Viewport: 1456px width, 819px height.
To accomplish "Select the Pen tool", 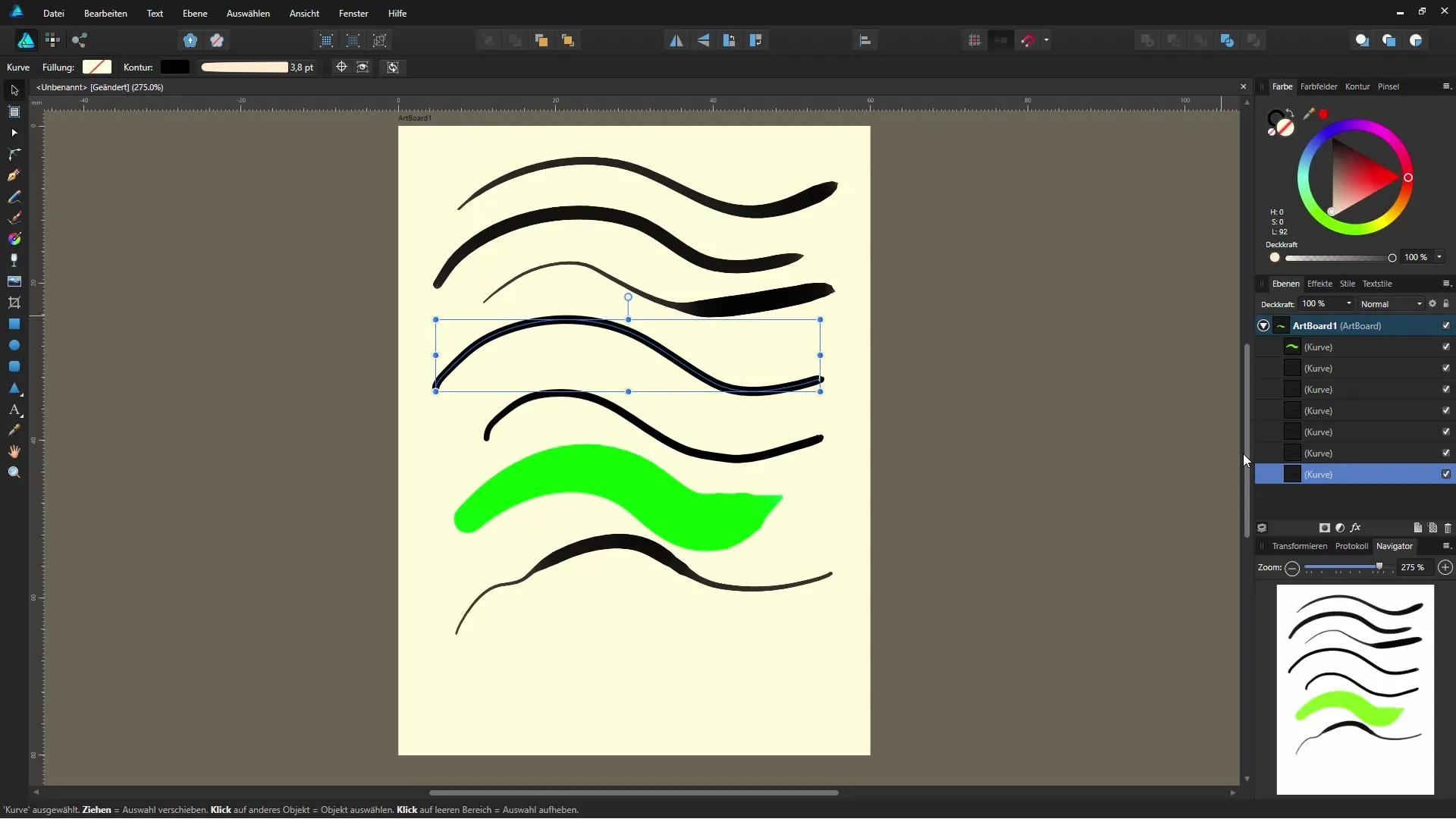I will pos(14,175).
